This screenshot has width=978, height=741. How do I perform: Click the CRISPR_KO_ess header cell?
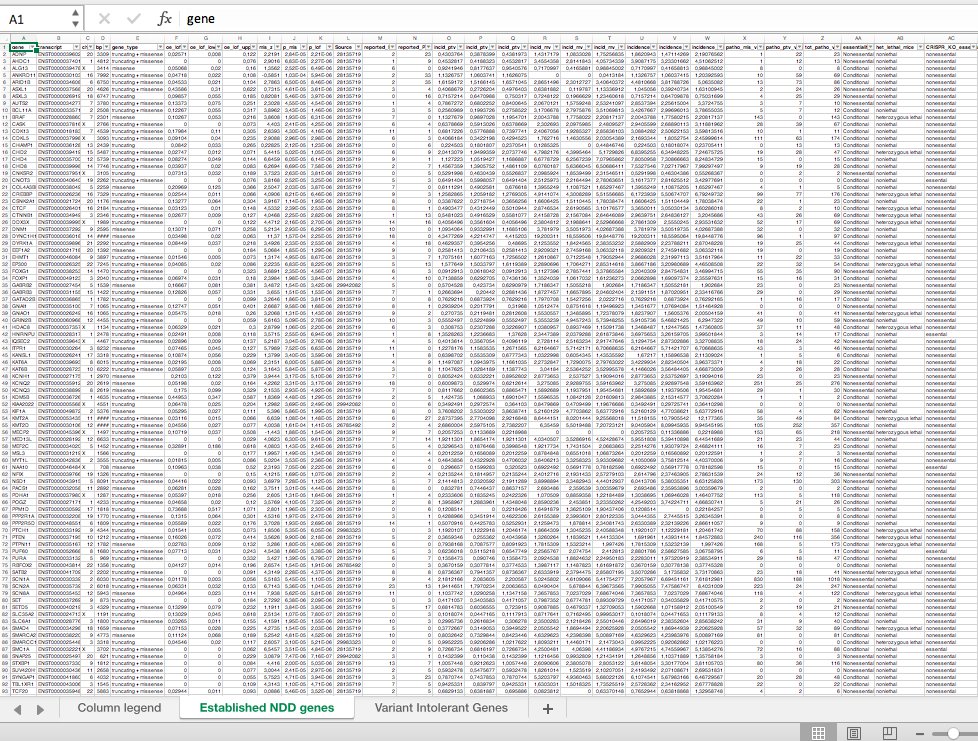951,47
